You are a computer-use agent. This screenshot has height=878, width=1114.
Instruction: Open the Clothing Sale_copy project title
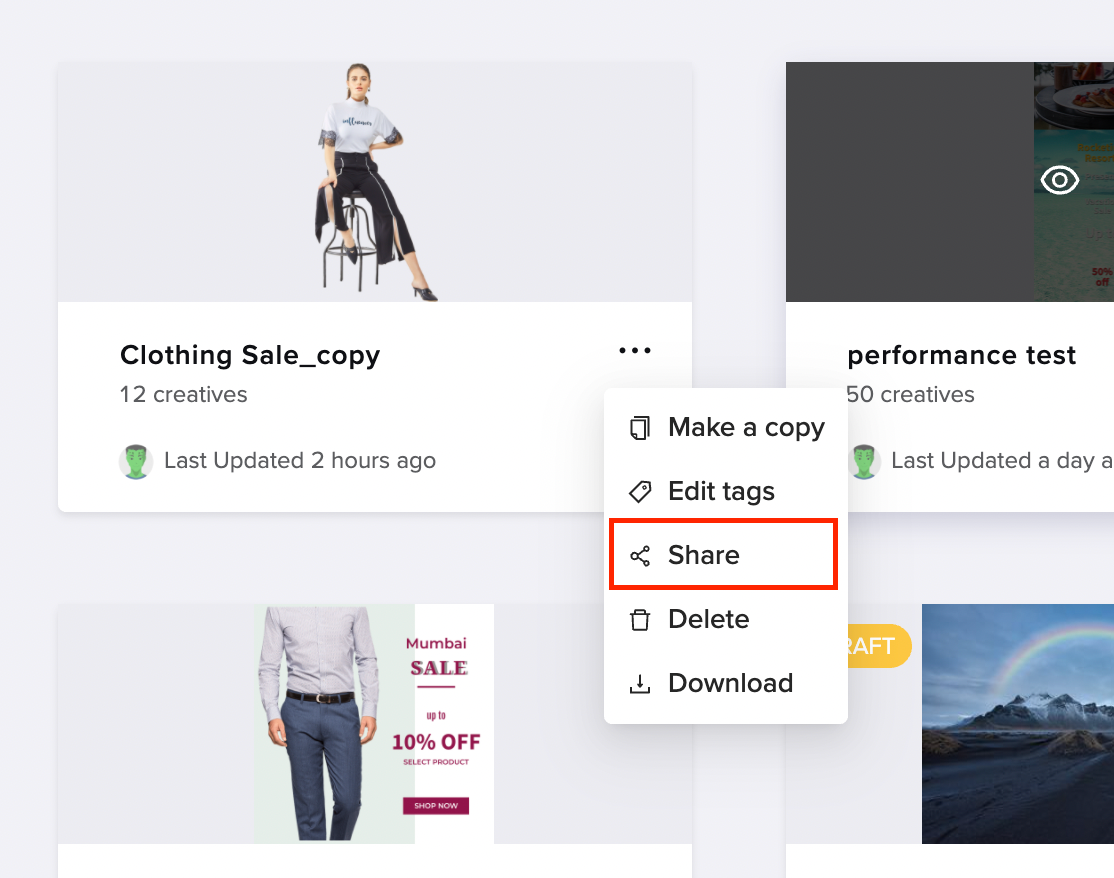pos(250,355)
